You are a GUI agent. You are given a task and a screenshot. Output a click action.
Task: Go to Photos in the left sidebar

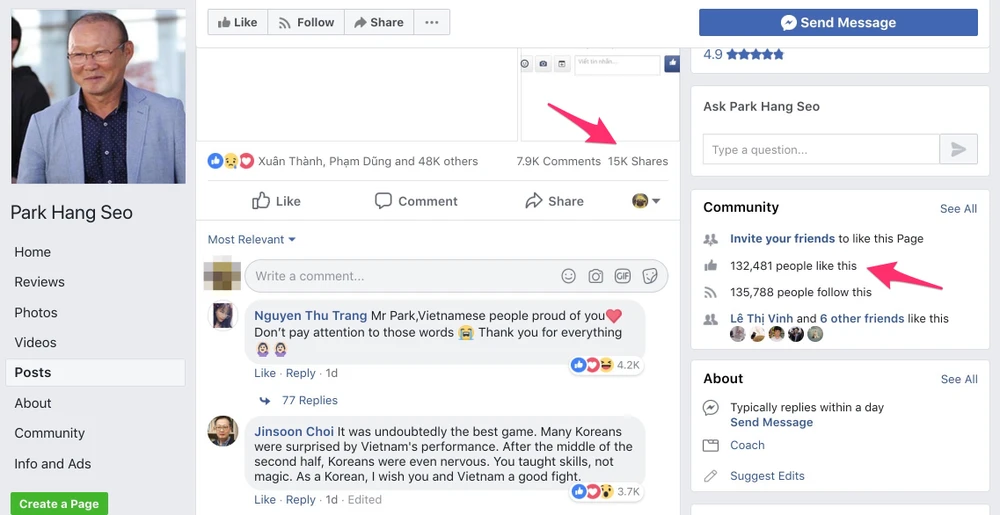pos(36,312)
